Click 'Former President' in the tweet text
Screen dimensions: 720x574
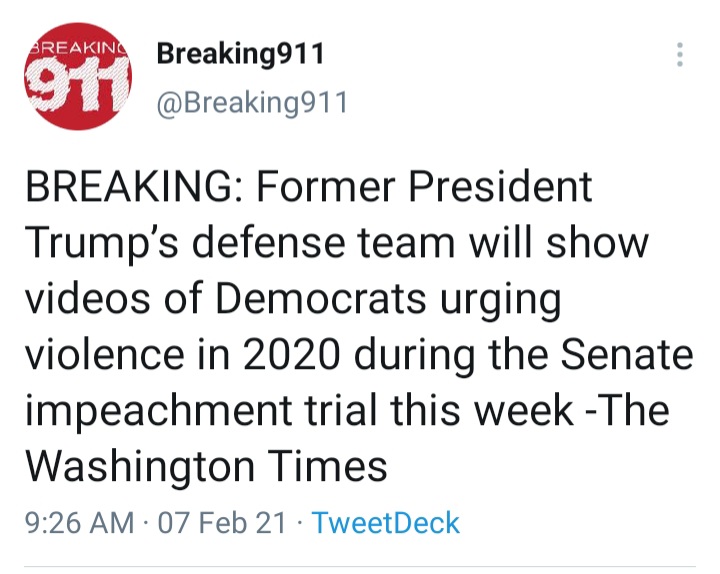click(424, 187)
